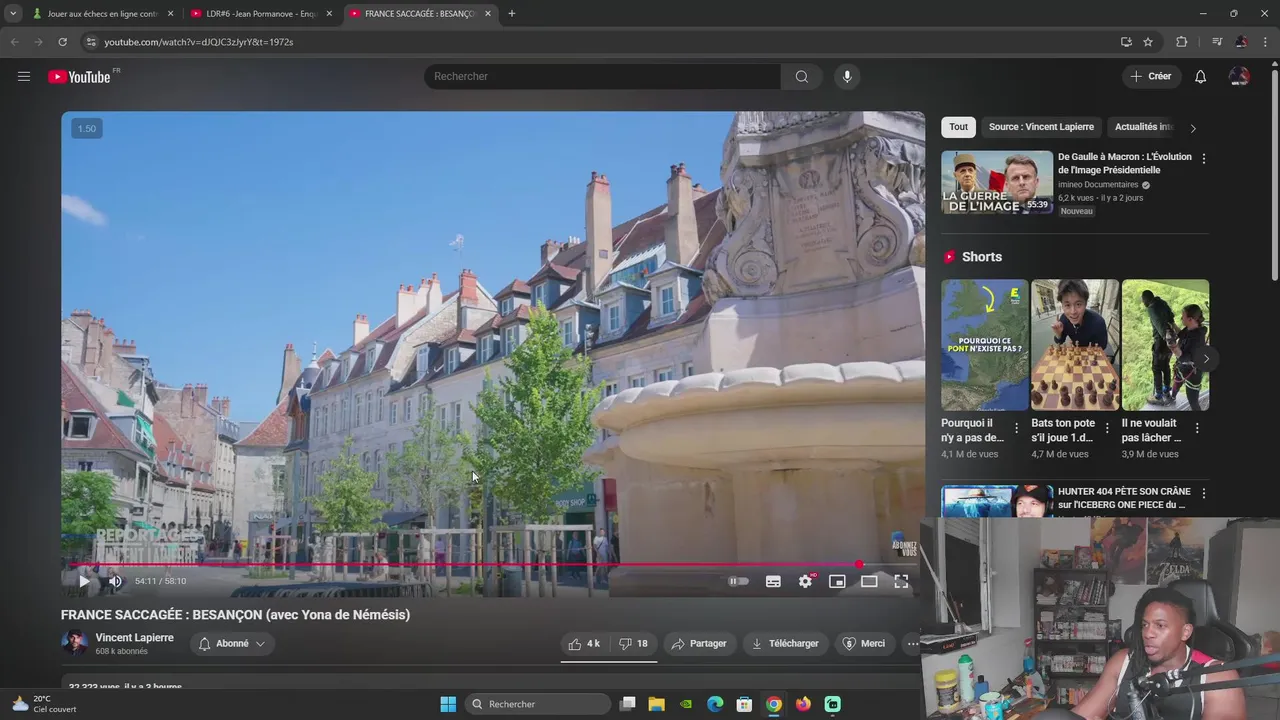The width and height of the screenshot is (1280, 720).
Task: Enable theater mode
Action: (x=869, y=581)
